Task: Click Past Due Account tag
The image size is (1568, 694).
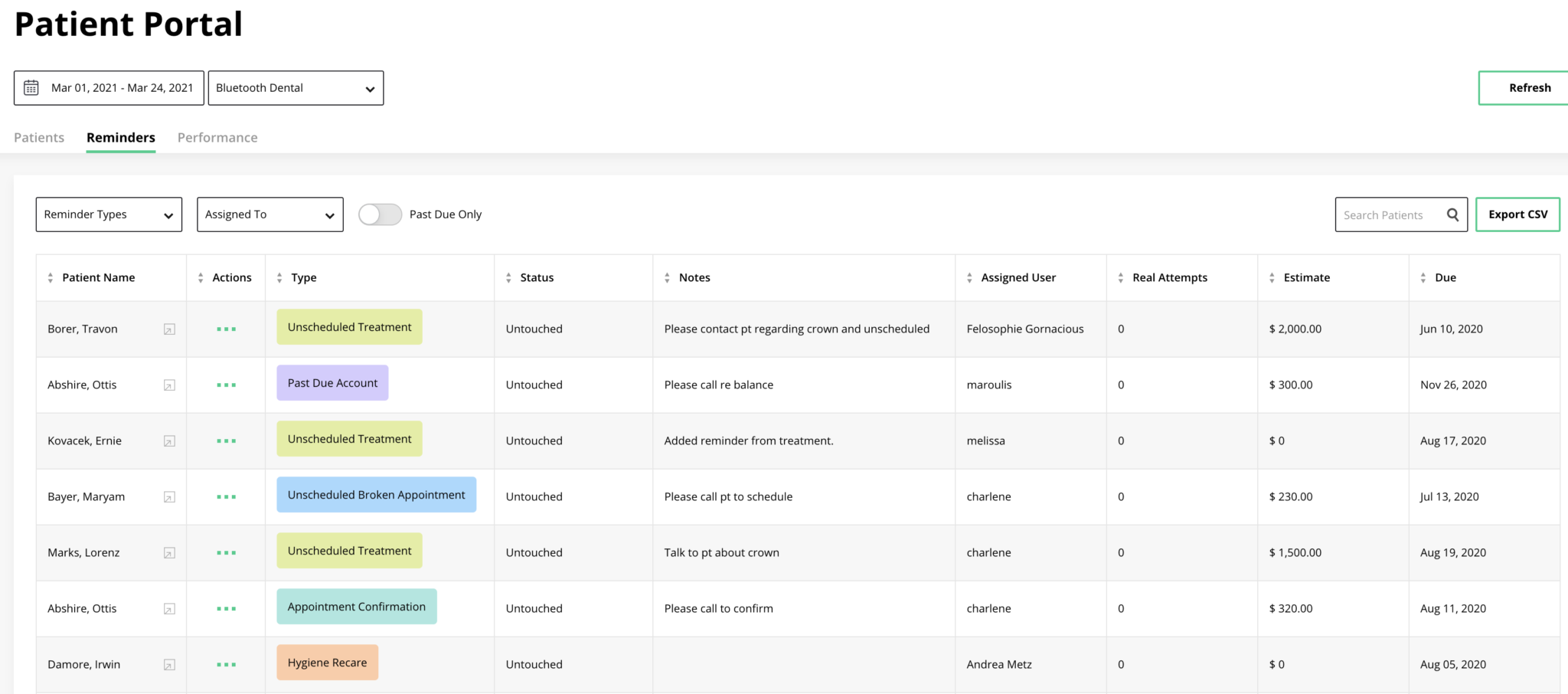Action: [x=332, y=383]
